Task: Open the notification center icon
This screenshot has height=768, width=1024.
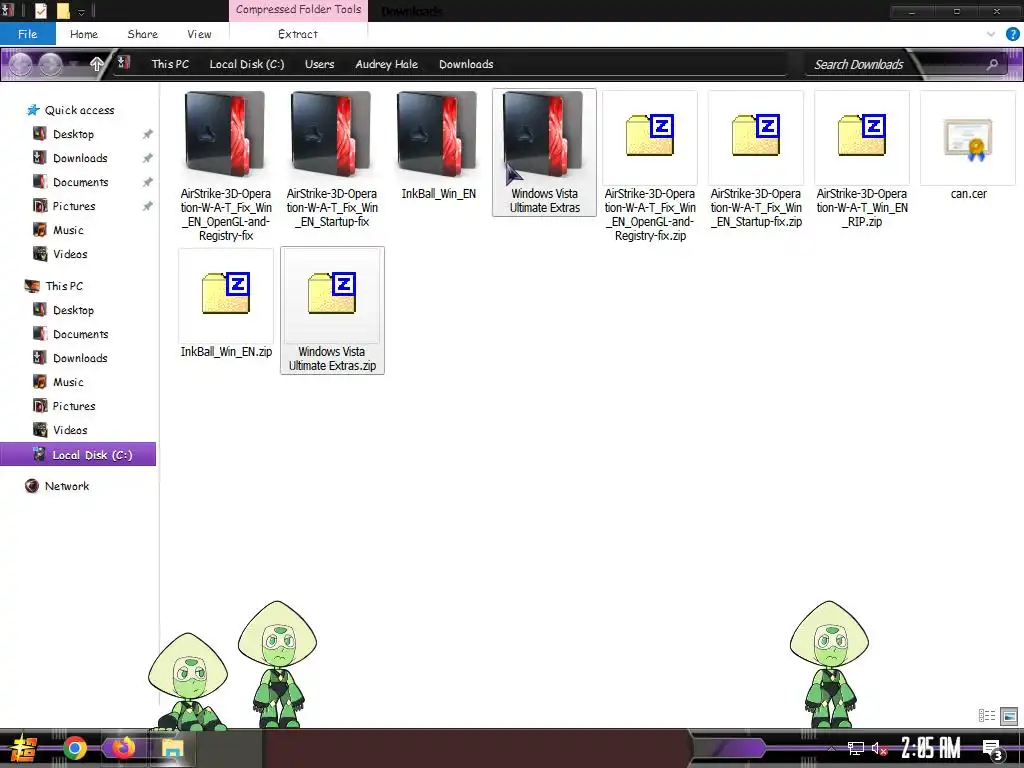Action: 993,750
